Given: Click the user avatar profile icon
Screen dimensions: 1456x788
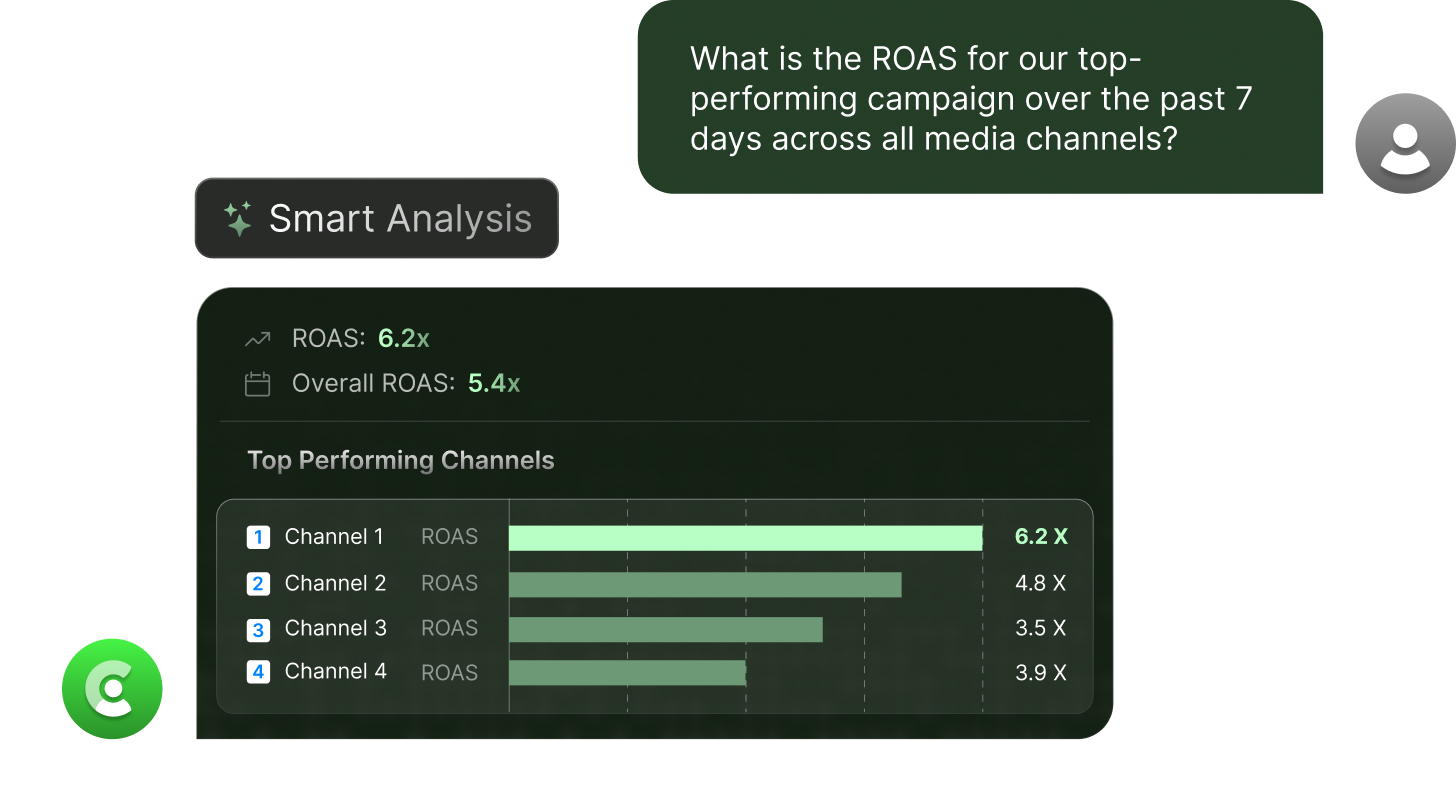Looking at the screenshot, I should [x=1405, y=143].
